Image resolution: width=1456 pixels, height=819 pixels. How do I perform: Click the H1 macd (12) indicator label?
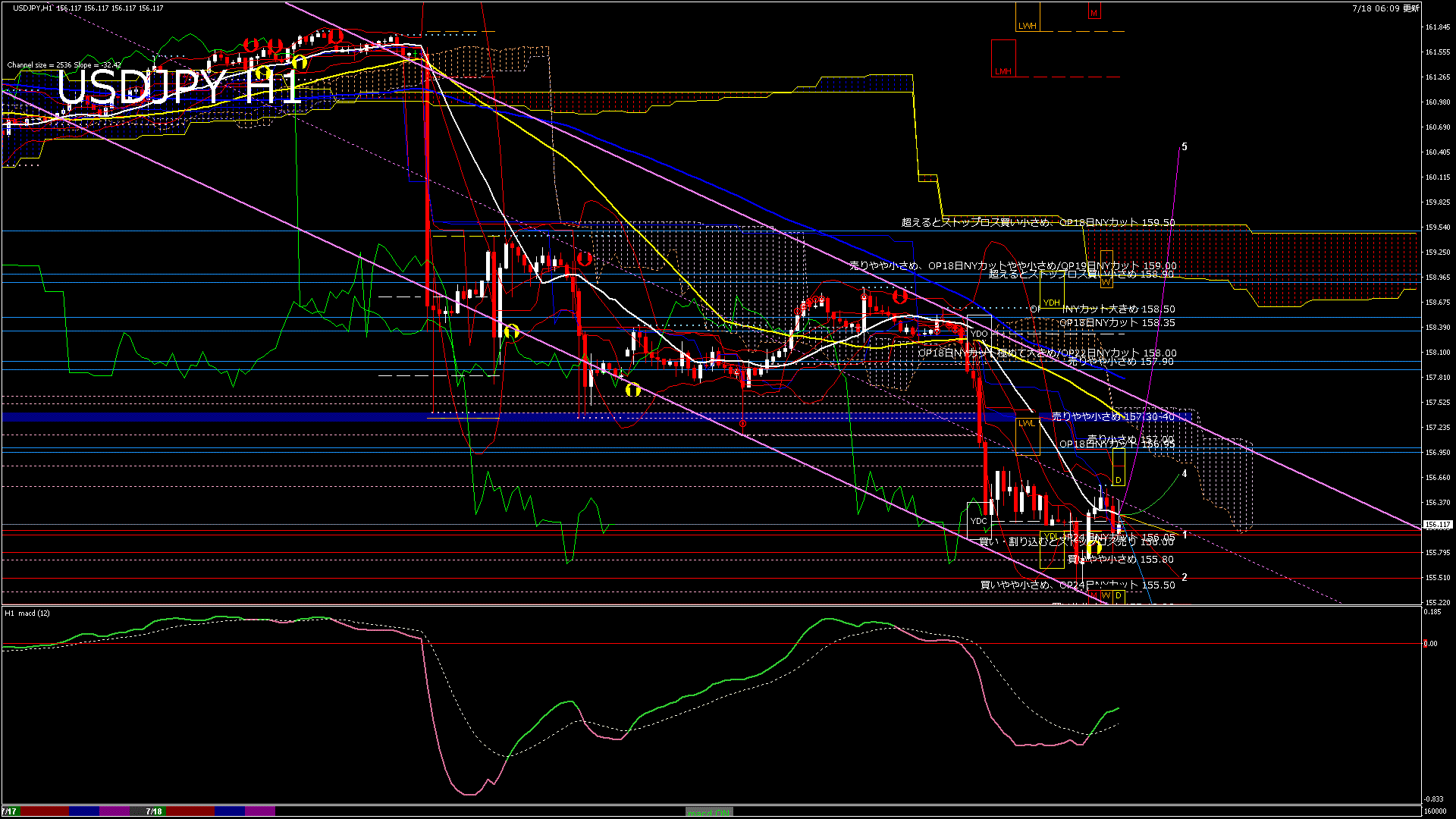pyautogui.click(x=27, y=613)
